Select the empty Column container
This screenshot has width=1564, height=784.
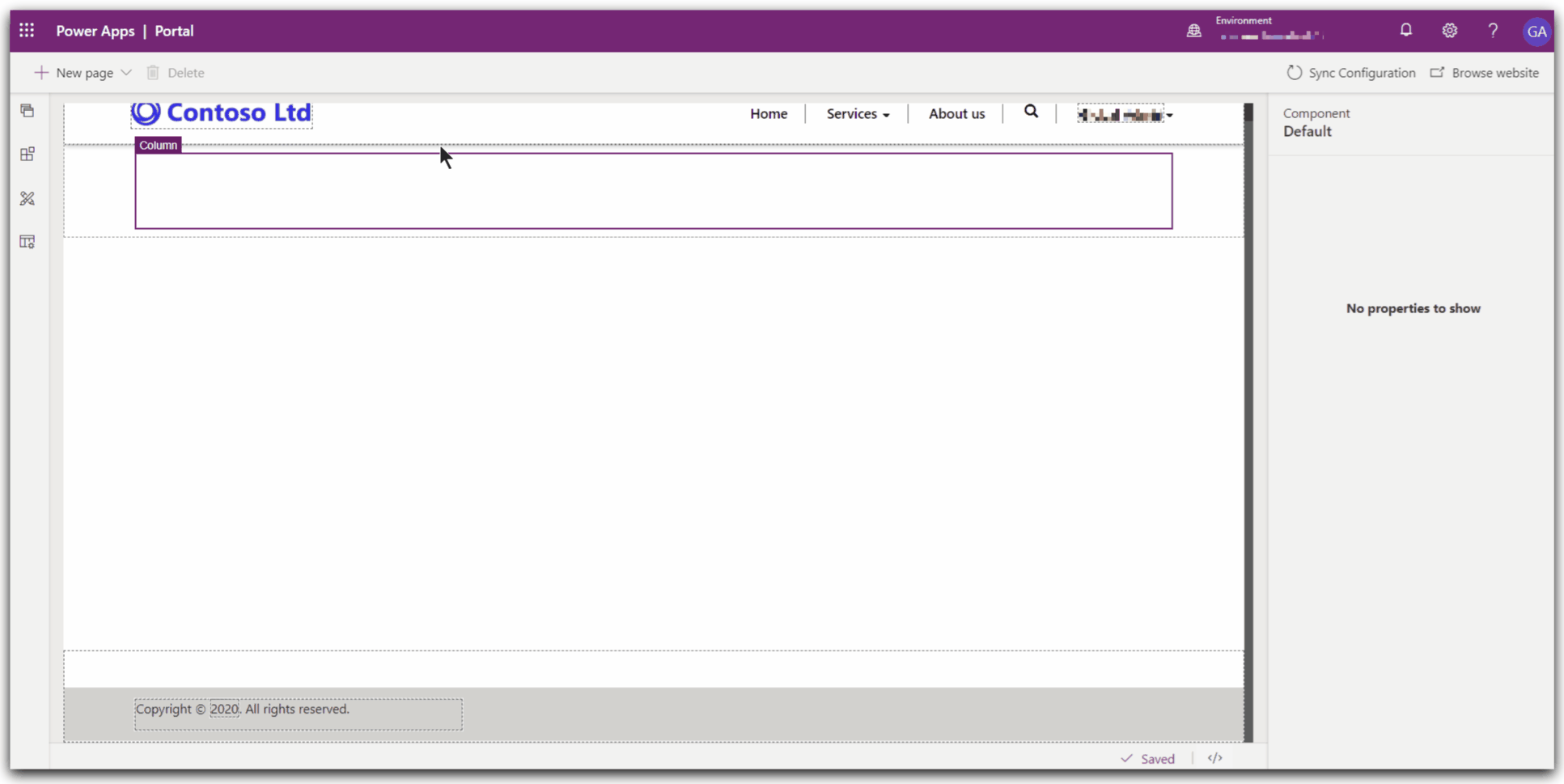tap(654, 191)
